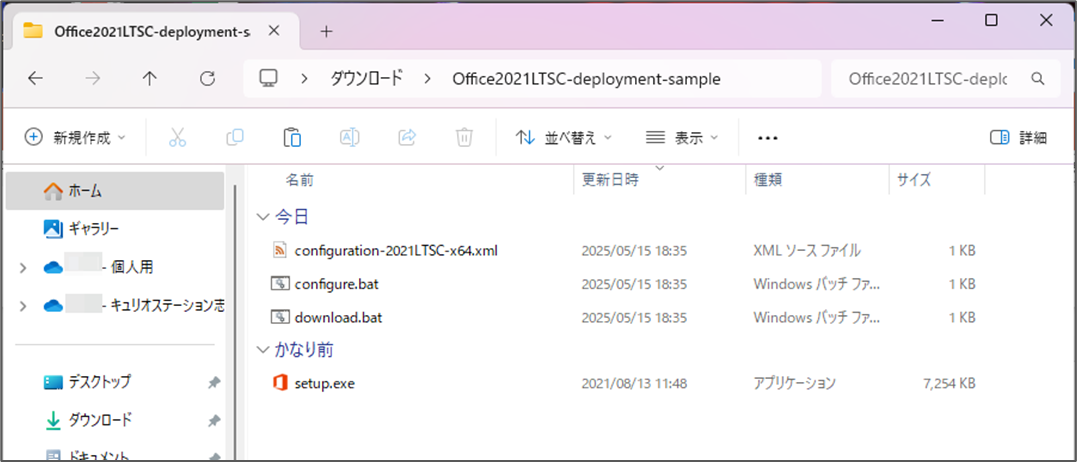Click the configuration XML file icon
The image size is (1077, 462).
click(280, 251)
